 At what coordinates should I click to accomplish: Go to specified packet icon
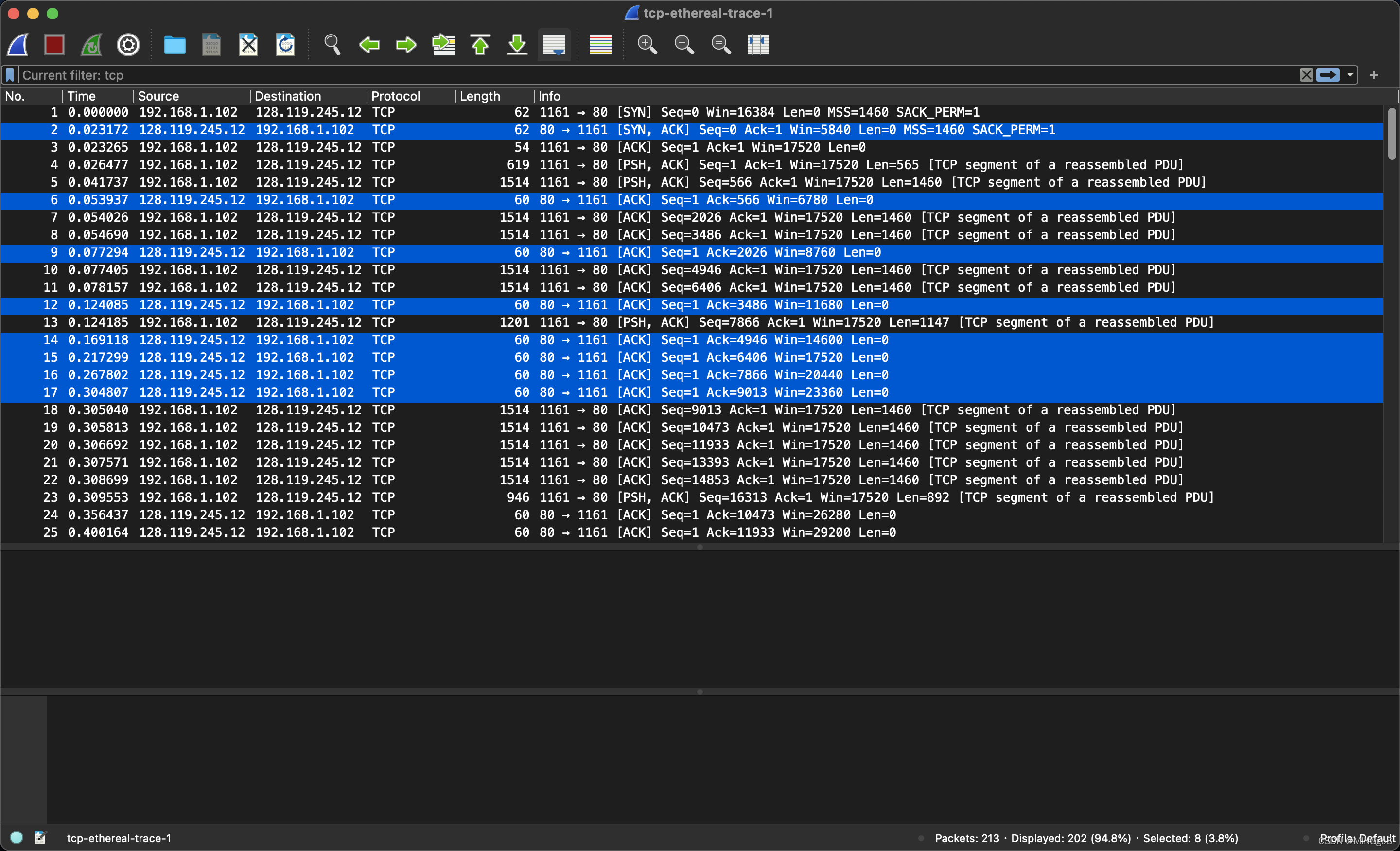[x=443, y=44]
